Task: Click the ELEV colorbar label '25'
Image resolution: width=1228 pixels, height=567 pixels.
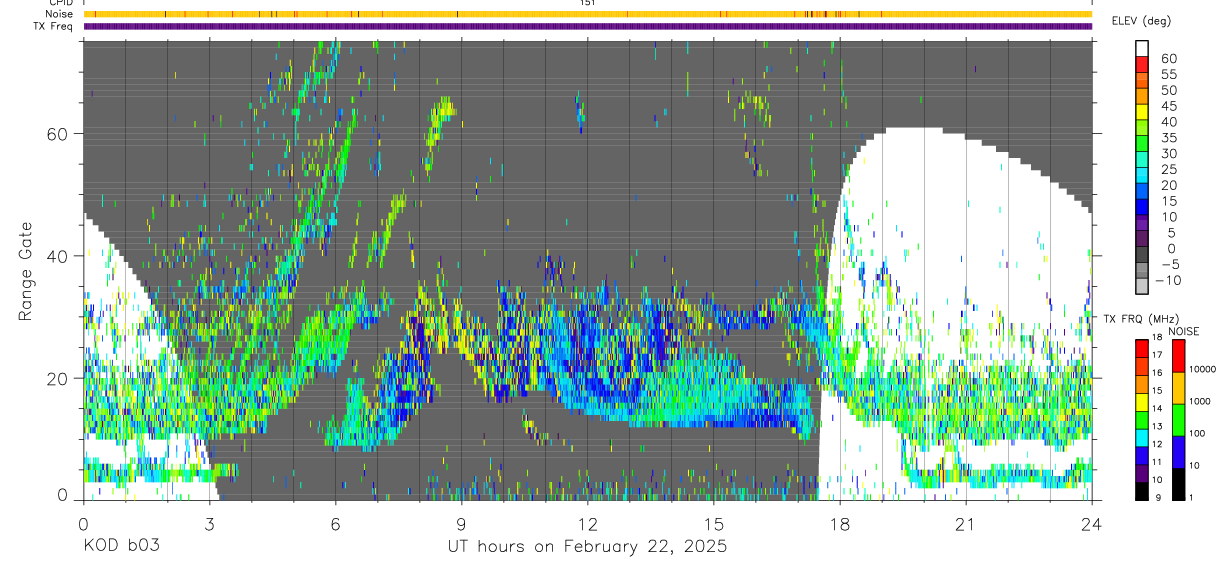Action: (1170, 169)
